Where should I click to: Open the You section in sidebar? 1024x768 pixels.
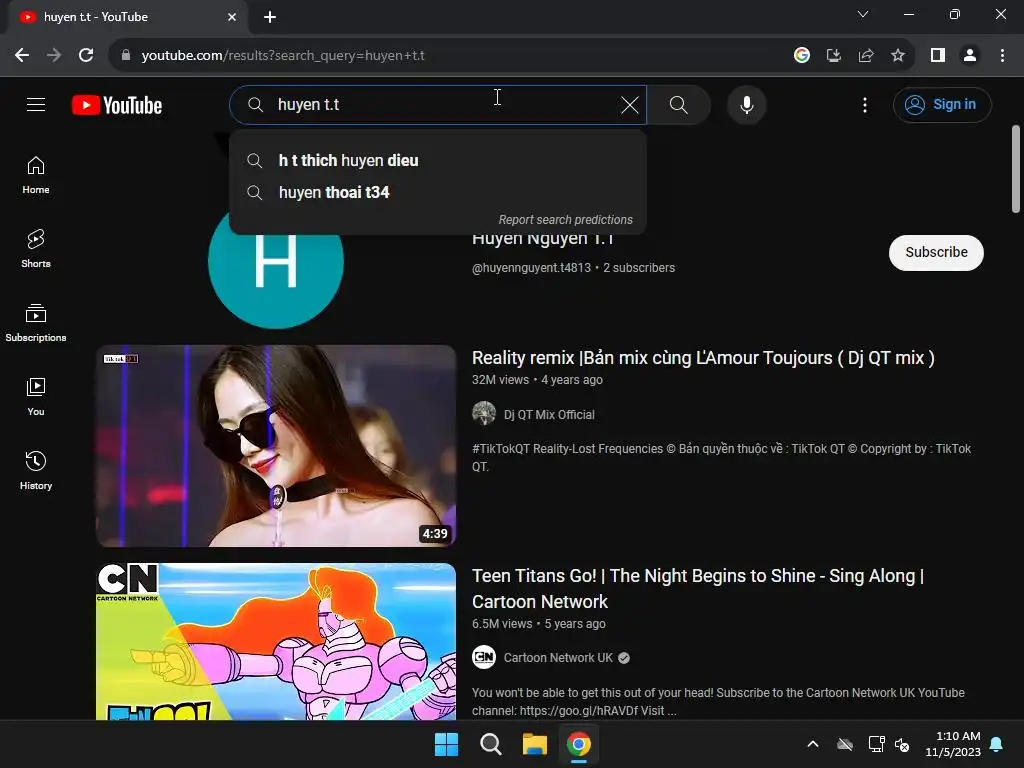point(36,396)
